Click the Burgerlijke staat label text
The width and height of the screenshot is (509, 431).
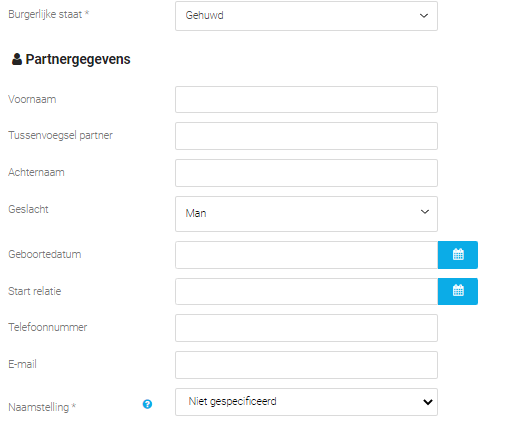pos(48,14)
